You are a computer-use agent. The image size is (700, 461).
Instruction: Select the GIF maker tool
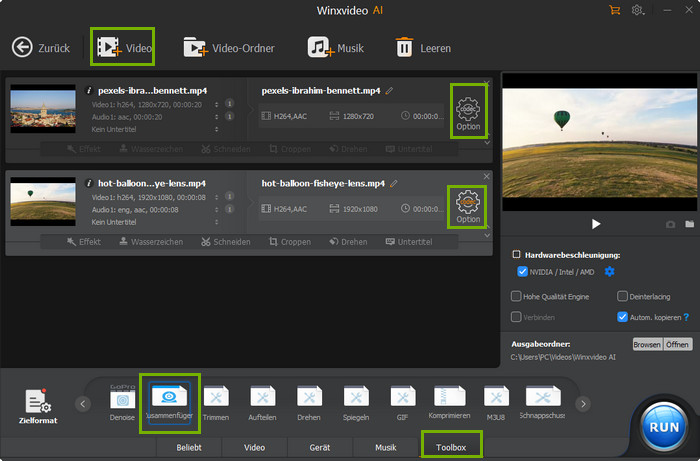(403, 402)
